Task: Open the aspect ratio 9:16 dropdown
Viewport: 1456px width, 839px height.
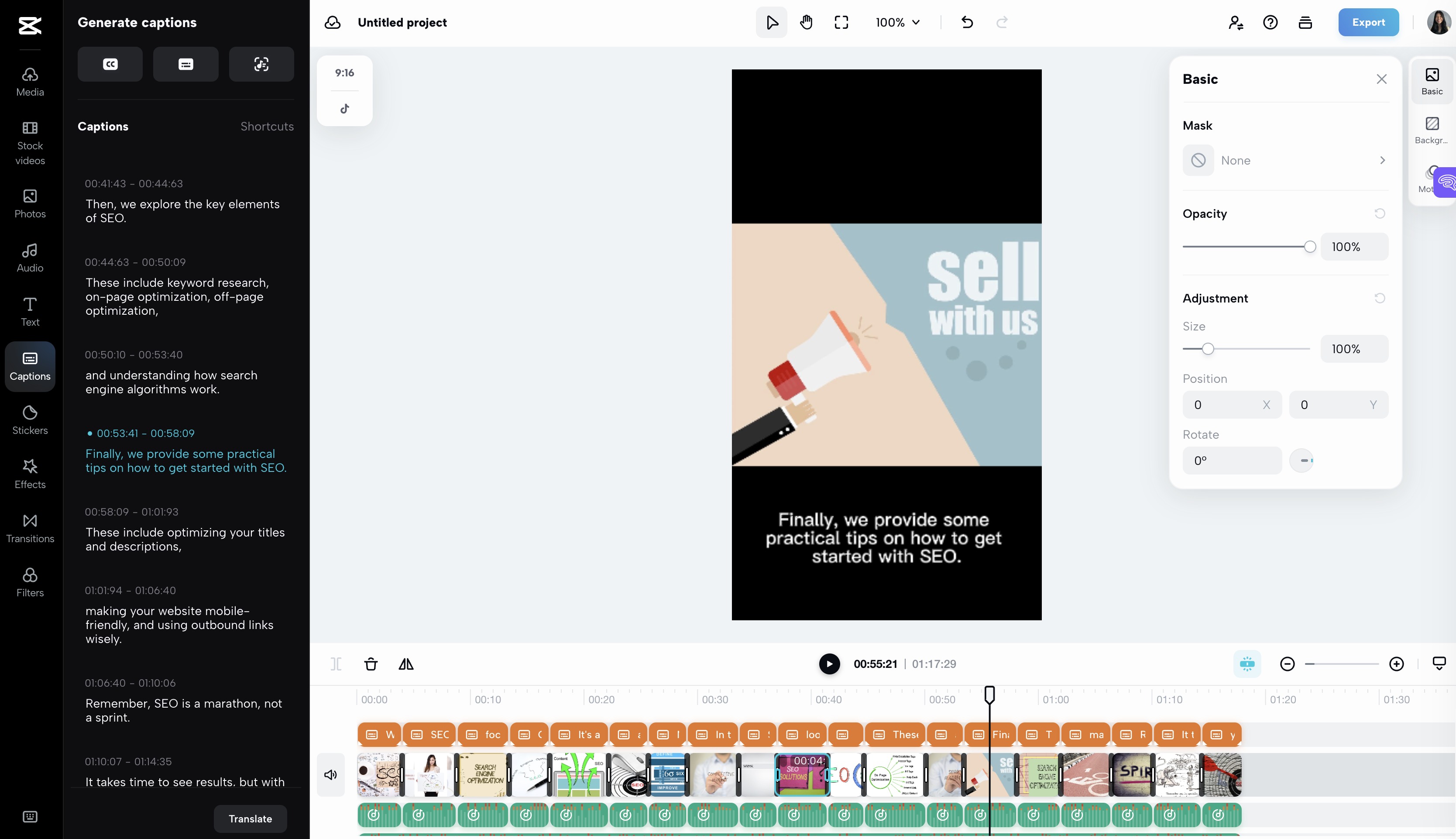Action: point(345,72)
